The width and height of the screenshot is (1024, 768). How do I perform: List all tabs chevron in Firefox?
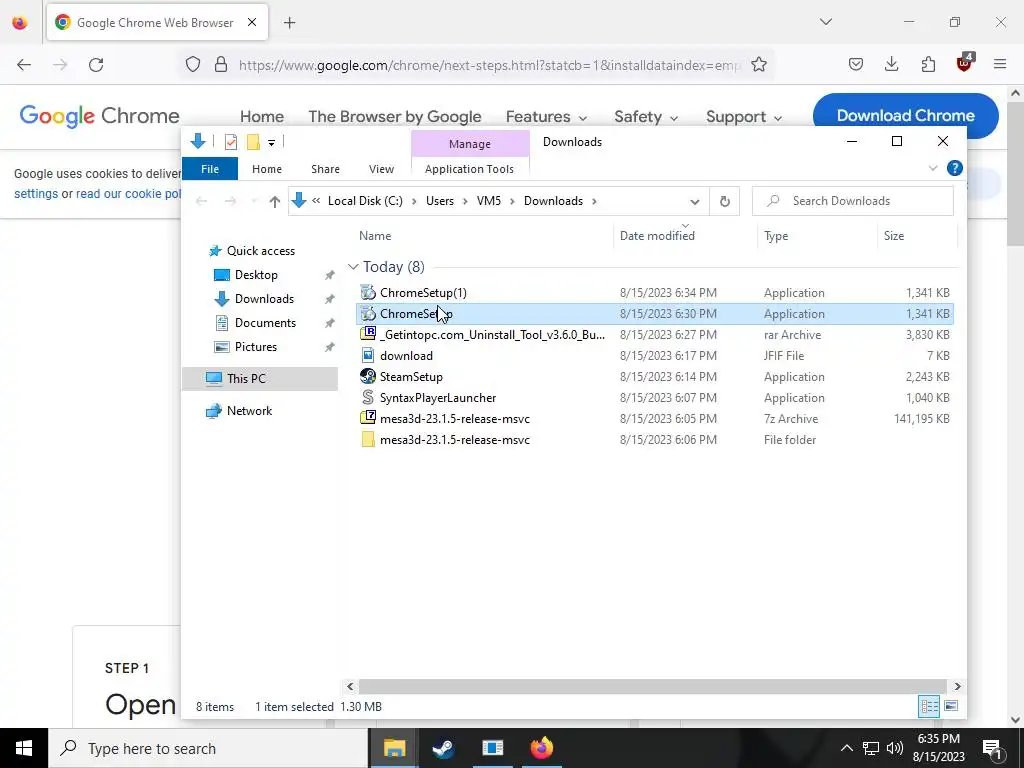pyautogui.click(x=826, y=22)
